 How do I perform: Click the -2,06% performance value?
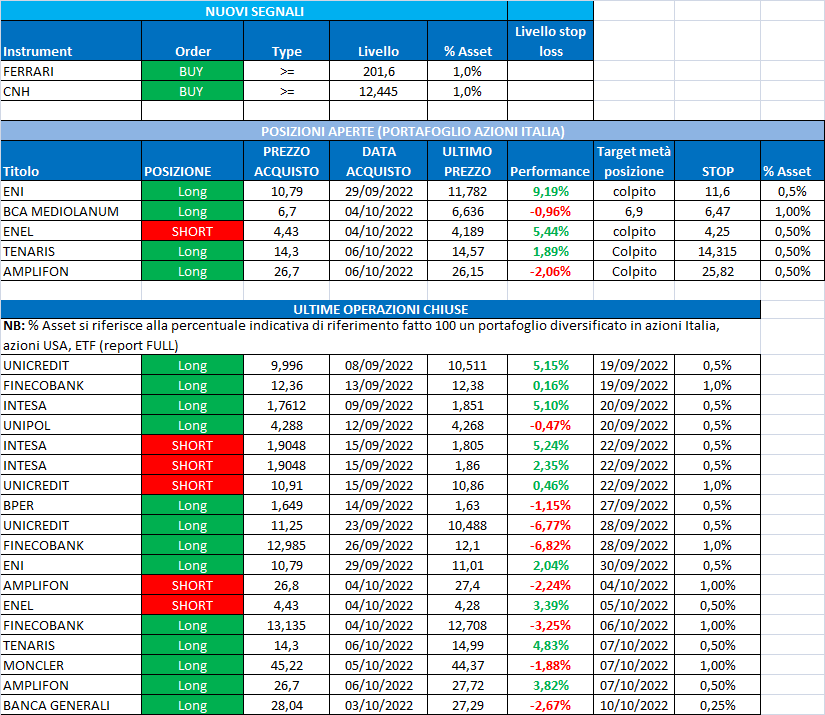click(550, 271)
